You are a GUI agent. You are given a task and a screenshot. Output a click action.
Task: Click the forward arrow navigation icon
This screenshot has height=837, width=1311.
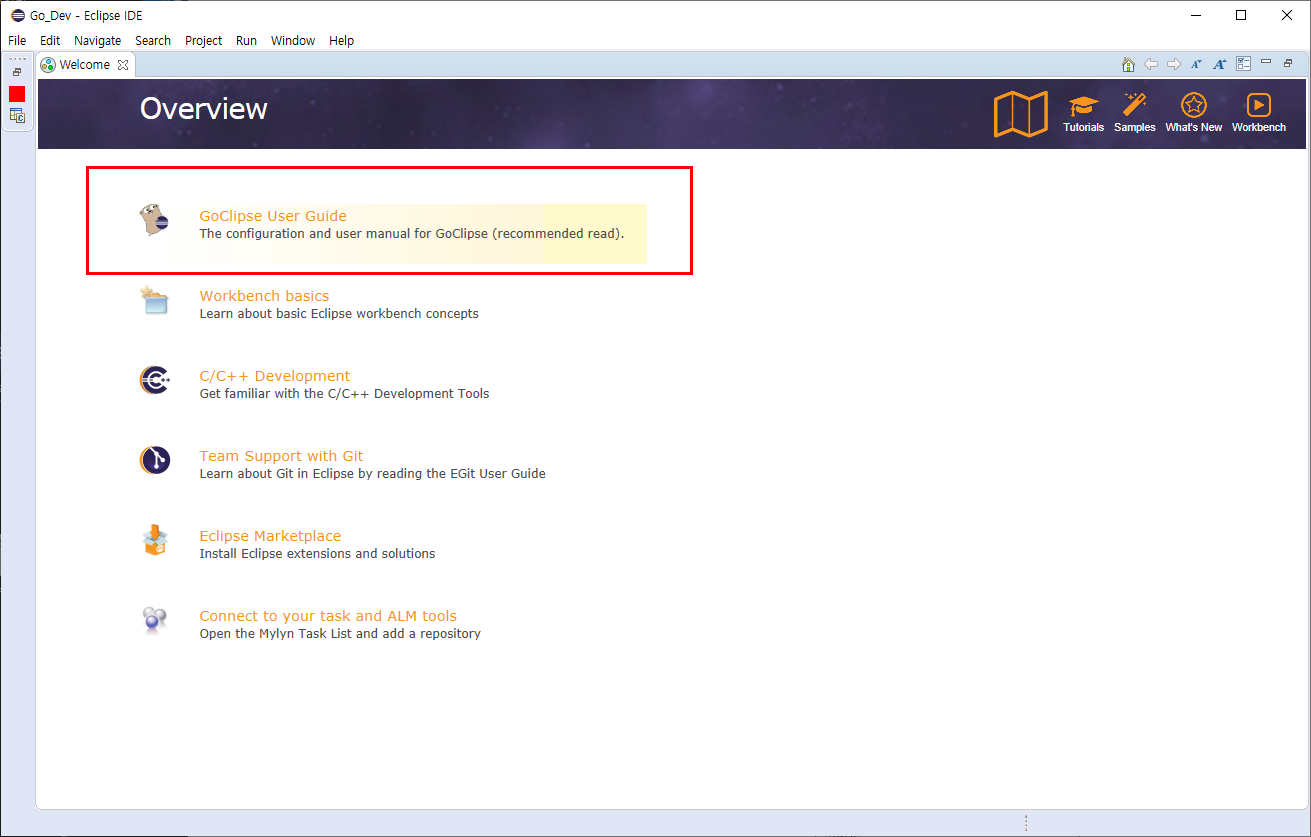tap(1174, 64)
